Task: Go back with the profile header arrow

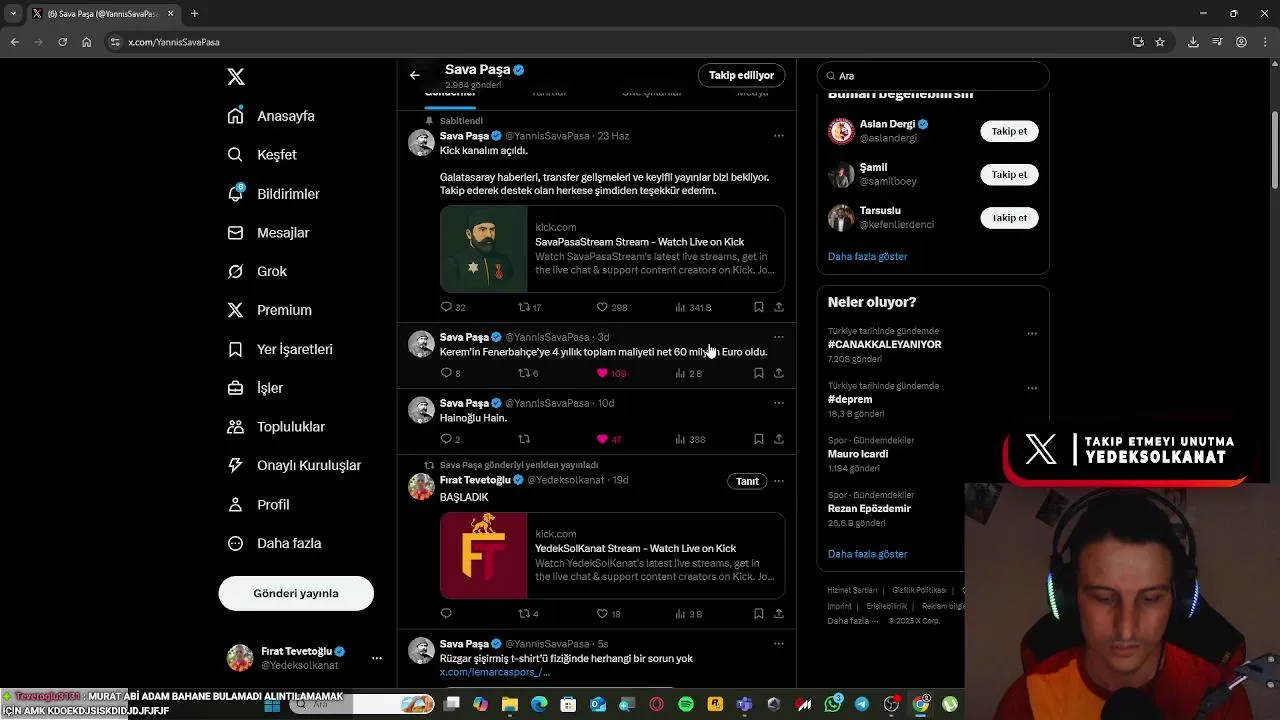Action: (415, 75)
